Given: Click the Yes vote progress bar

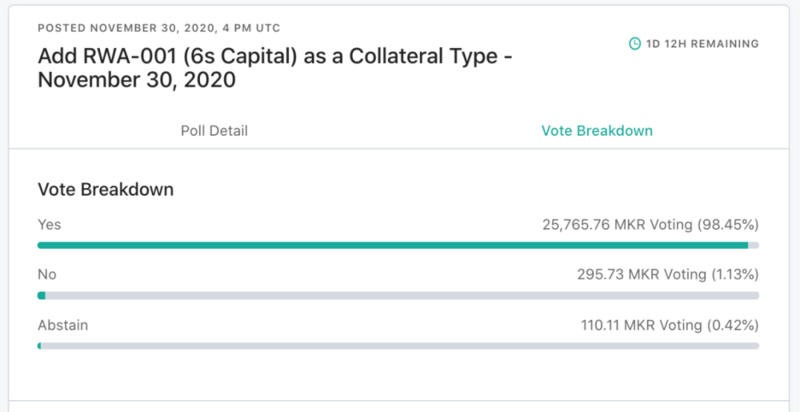Looking at the screenshot, I should tap(398, 245).
